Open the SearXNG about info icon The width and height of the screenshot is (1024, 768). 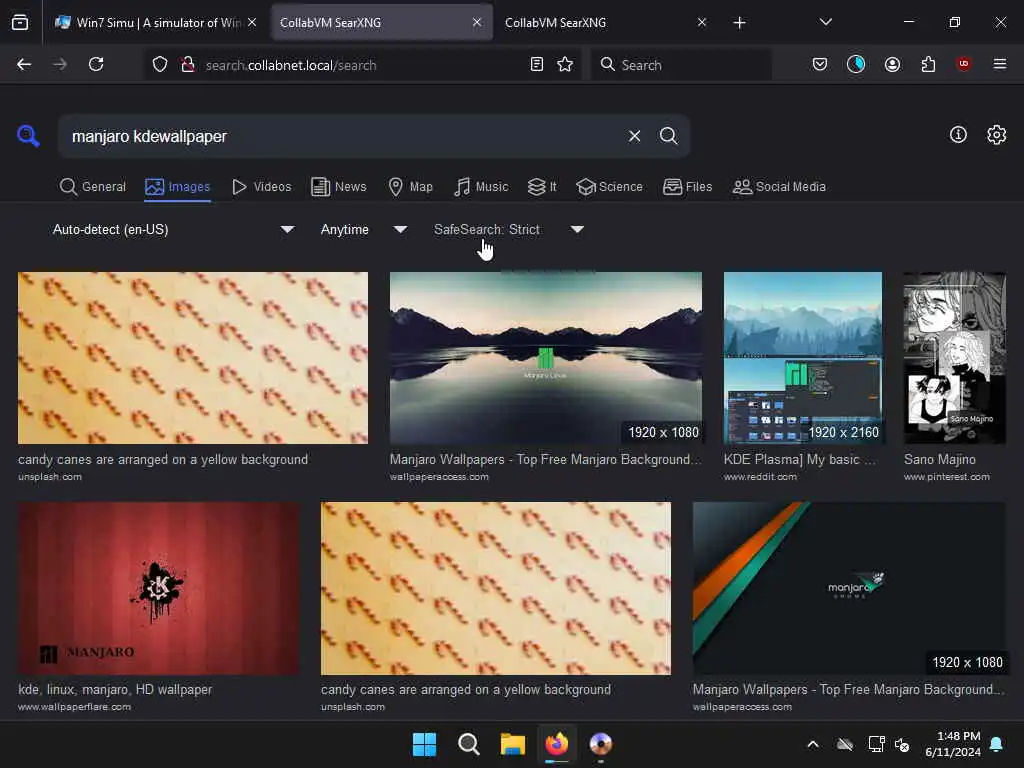958,135
